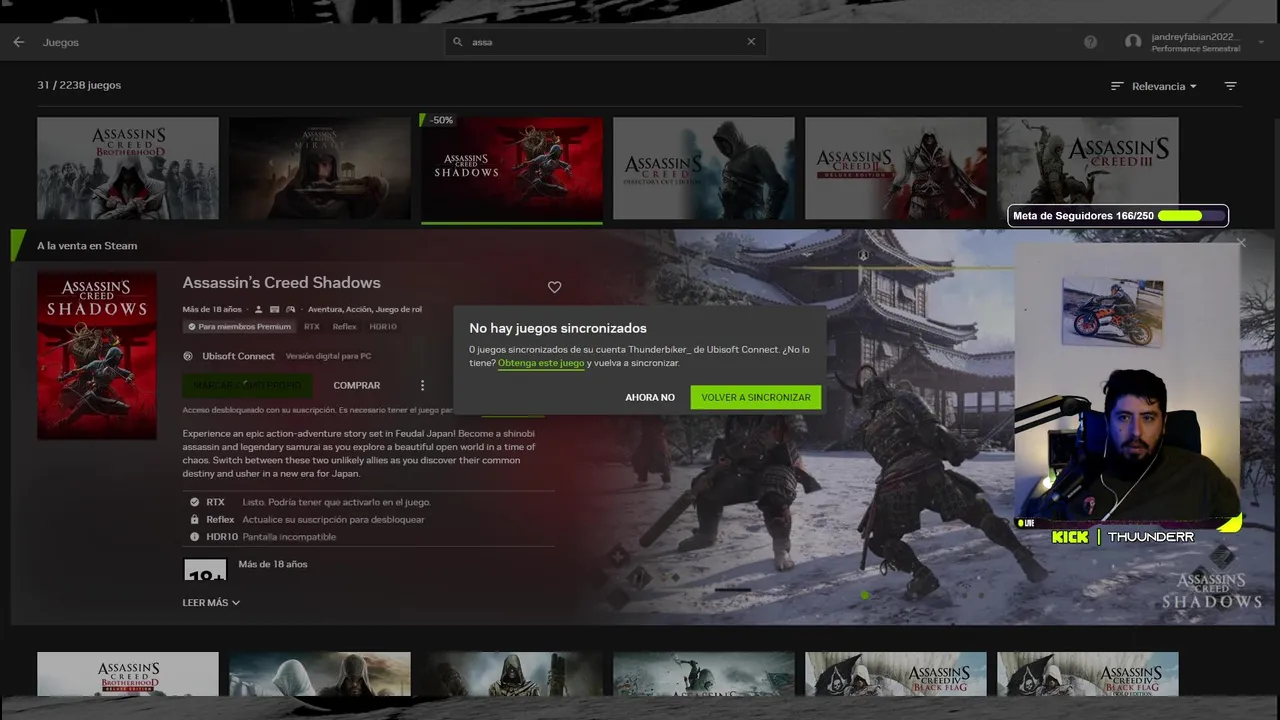Viewport: 1280px width, 720px height.
Task: Click the 'Obtenga este juego' link
Action: (541, 363)
